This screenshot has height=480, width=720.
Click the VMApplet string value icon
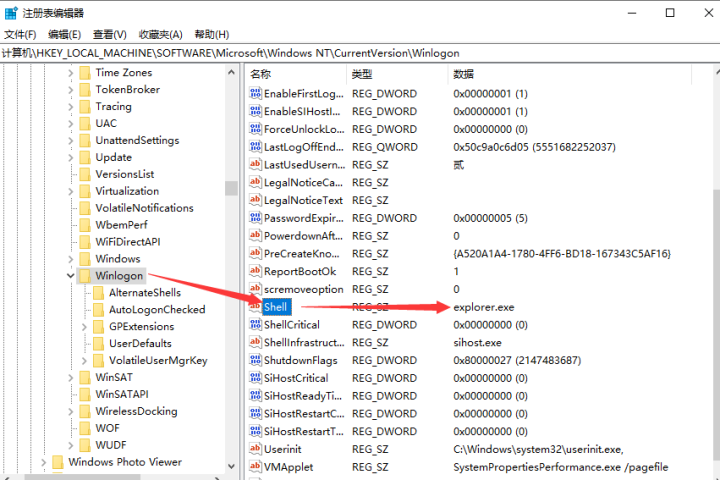tap(255, 467)
